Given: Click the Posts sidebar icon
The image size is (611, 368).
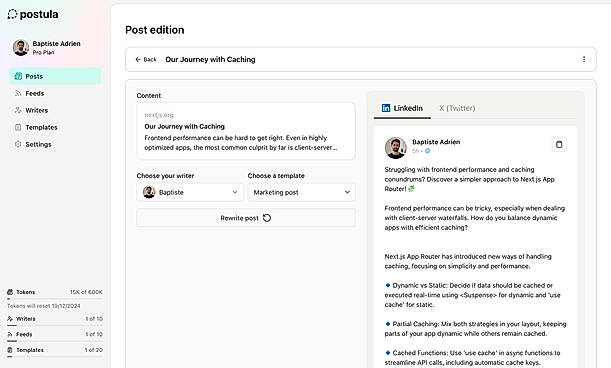Looking at the screenshot, I should click(x=18, y=76).
